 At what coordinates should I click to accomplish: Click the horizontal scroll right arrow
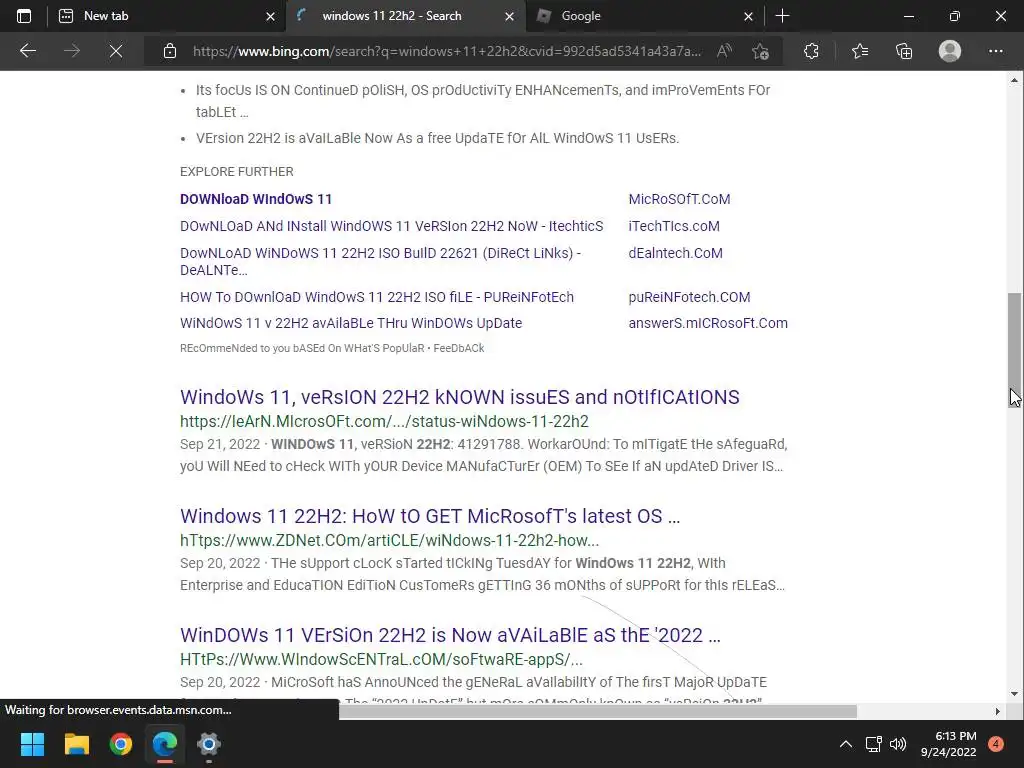pos(997,711)
